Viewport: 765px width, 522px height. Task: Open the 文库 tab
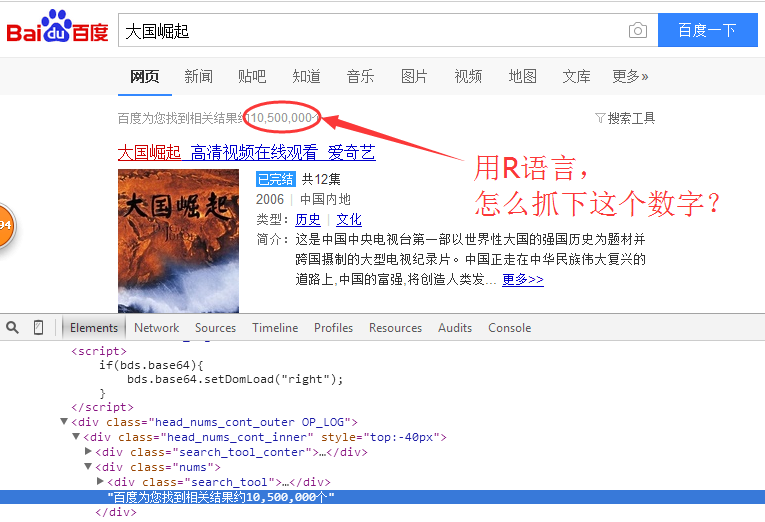click(576, 76)
